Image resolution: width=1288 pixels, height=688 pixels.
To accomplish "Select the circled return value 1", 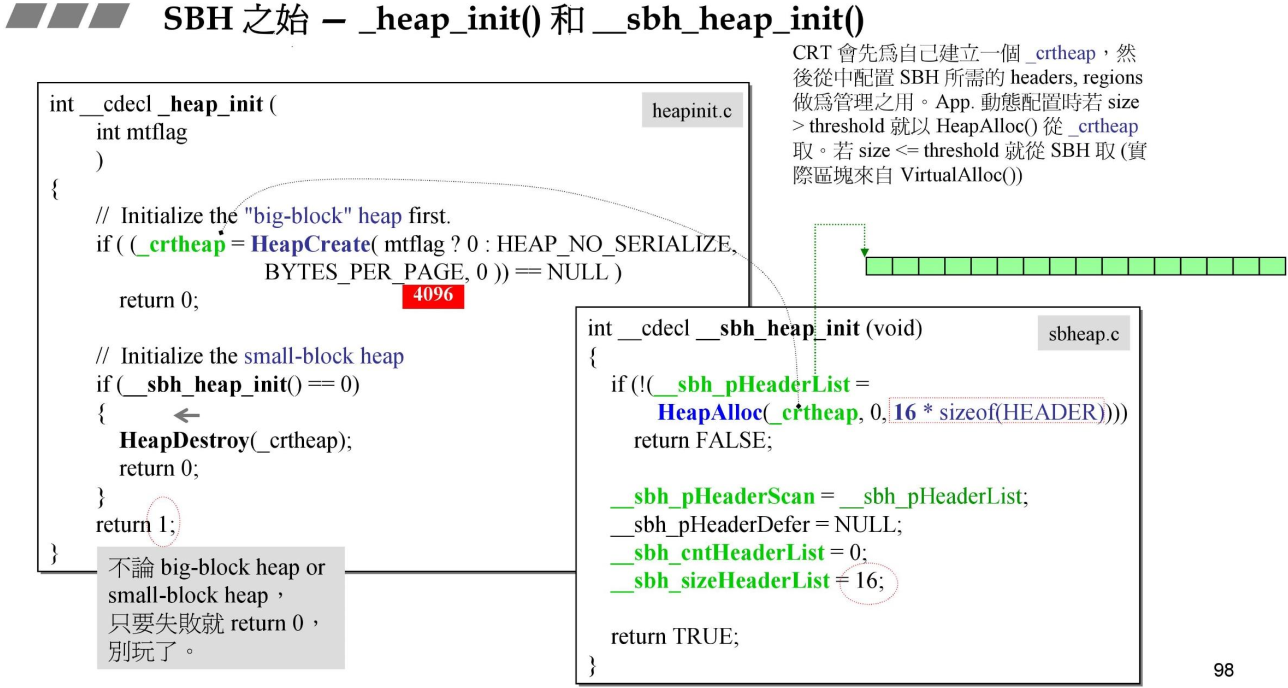I will [164, 523].
